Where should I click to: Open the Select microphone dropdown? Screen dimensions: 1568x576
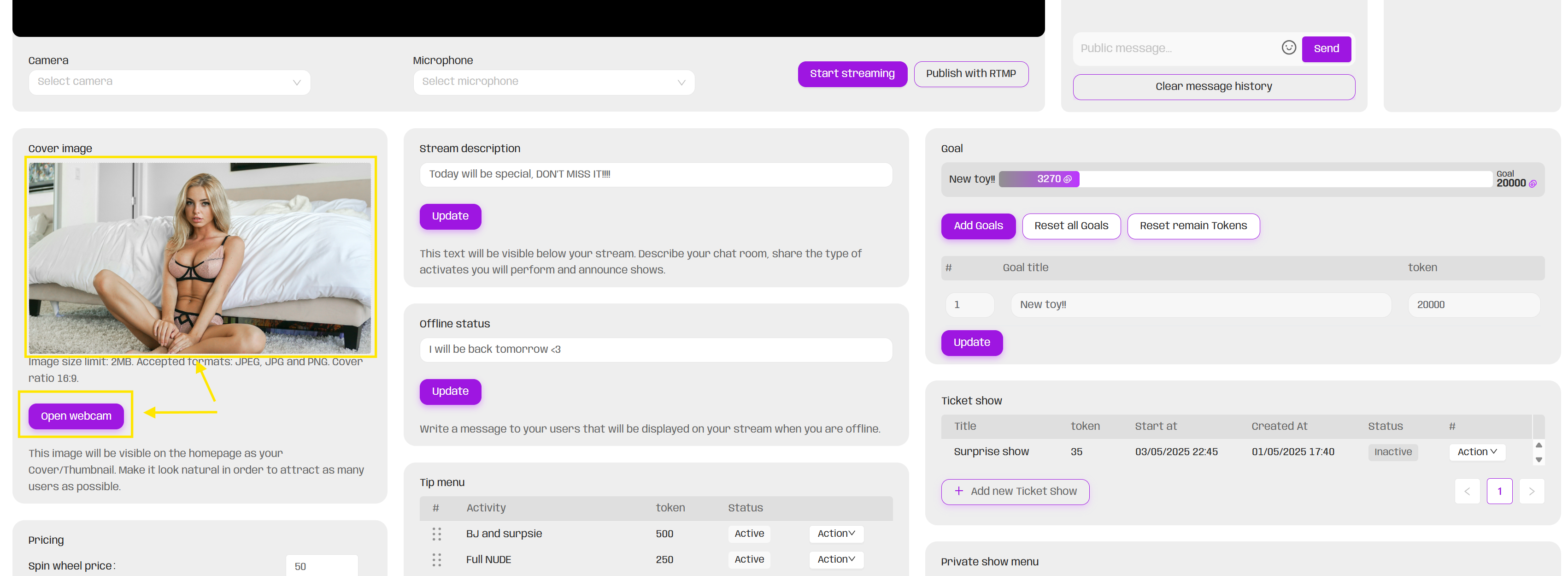coord(553,82)
